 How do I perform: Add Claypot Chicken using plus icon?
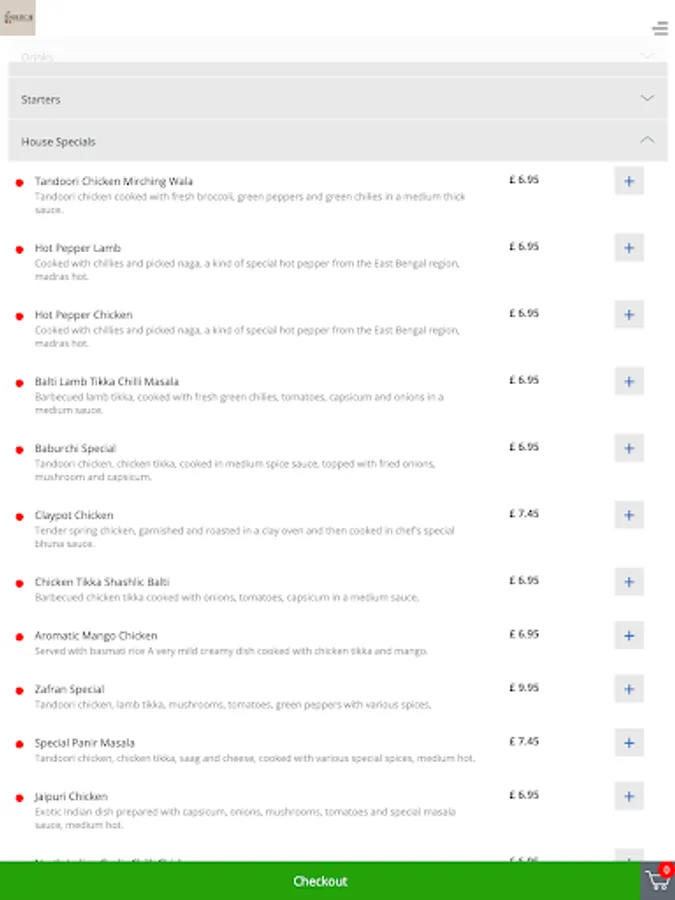coord(629,515)
